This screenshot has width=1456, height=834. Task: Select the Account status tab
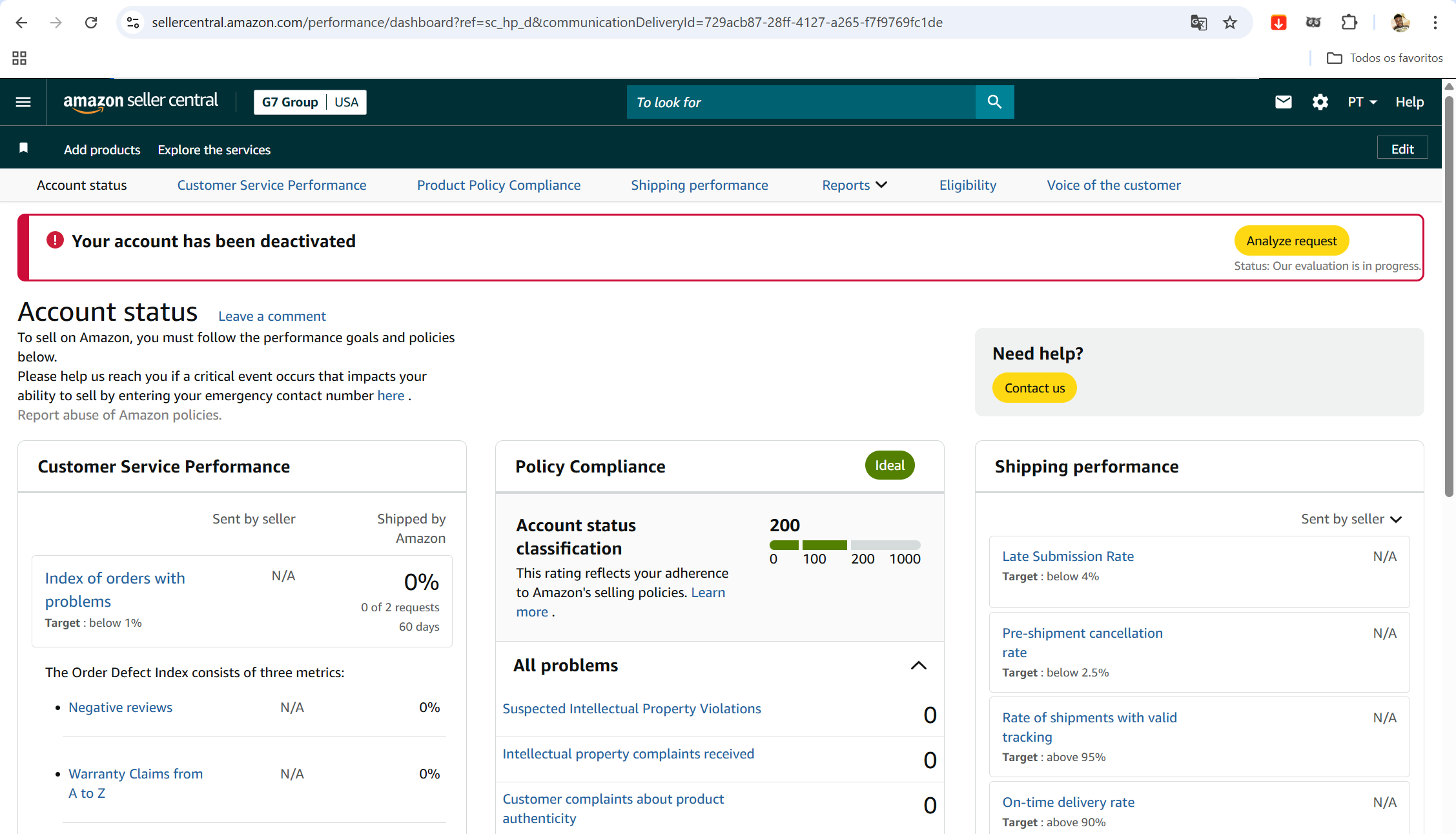pyautogui.click(x=82, y=185)
